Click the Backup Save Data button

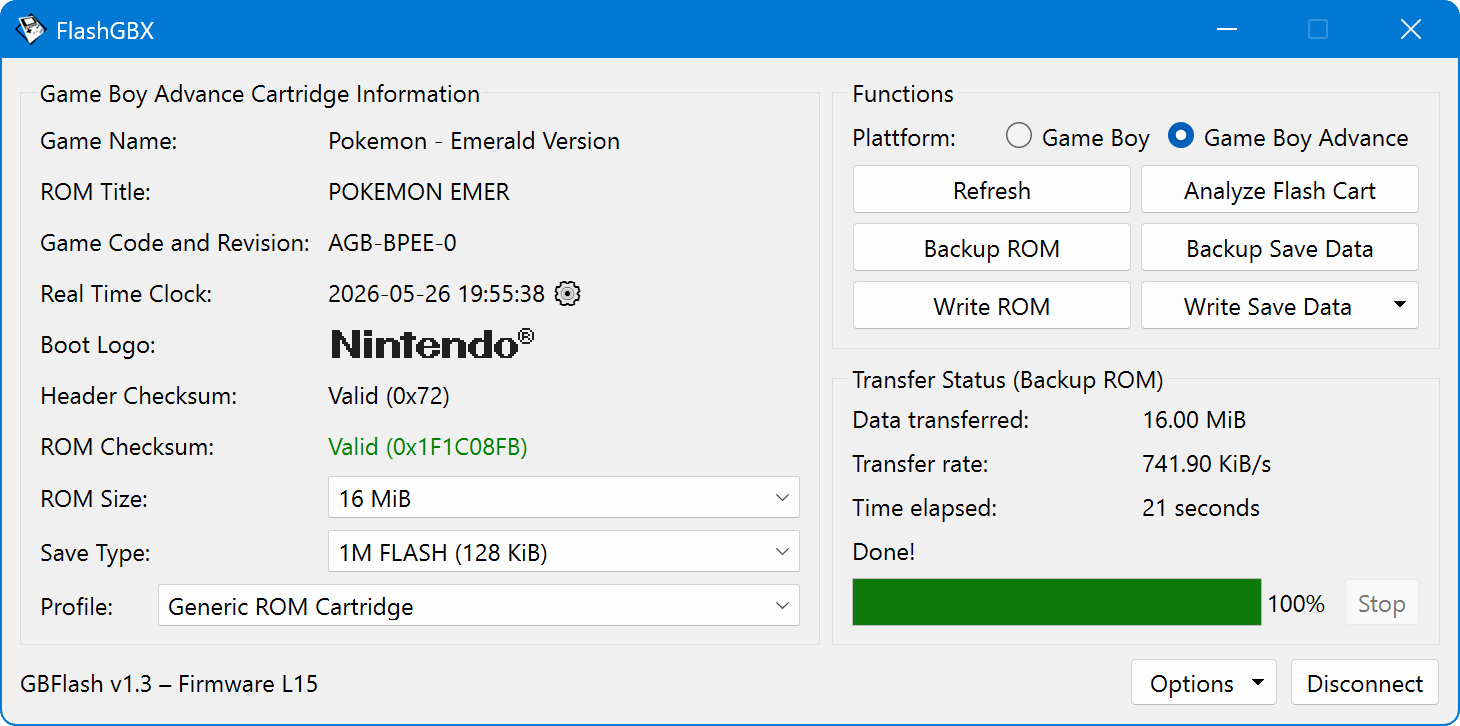pyautogui.click(x=1280, y=248)
